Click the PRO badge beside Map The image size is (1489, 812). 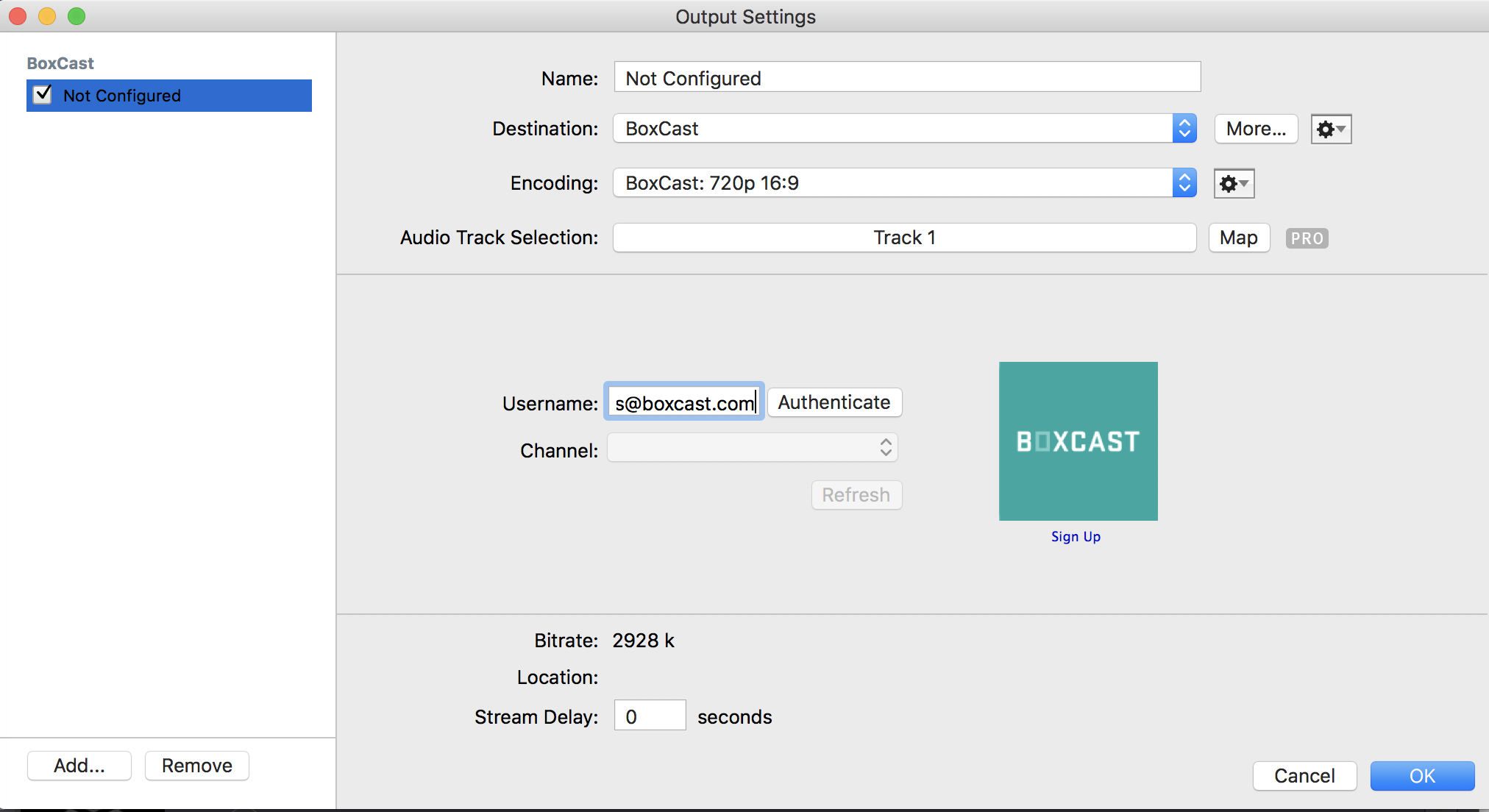pos(1307,238)
